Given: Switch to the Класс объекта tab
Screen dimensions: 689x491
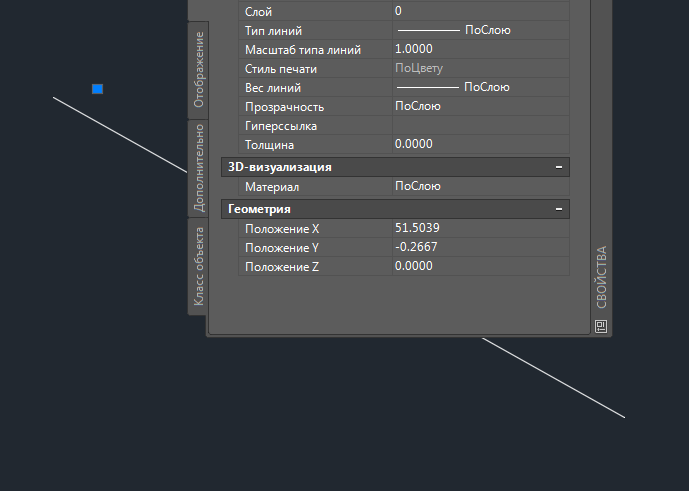Looking at the screenshot, I should point(199,266).
